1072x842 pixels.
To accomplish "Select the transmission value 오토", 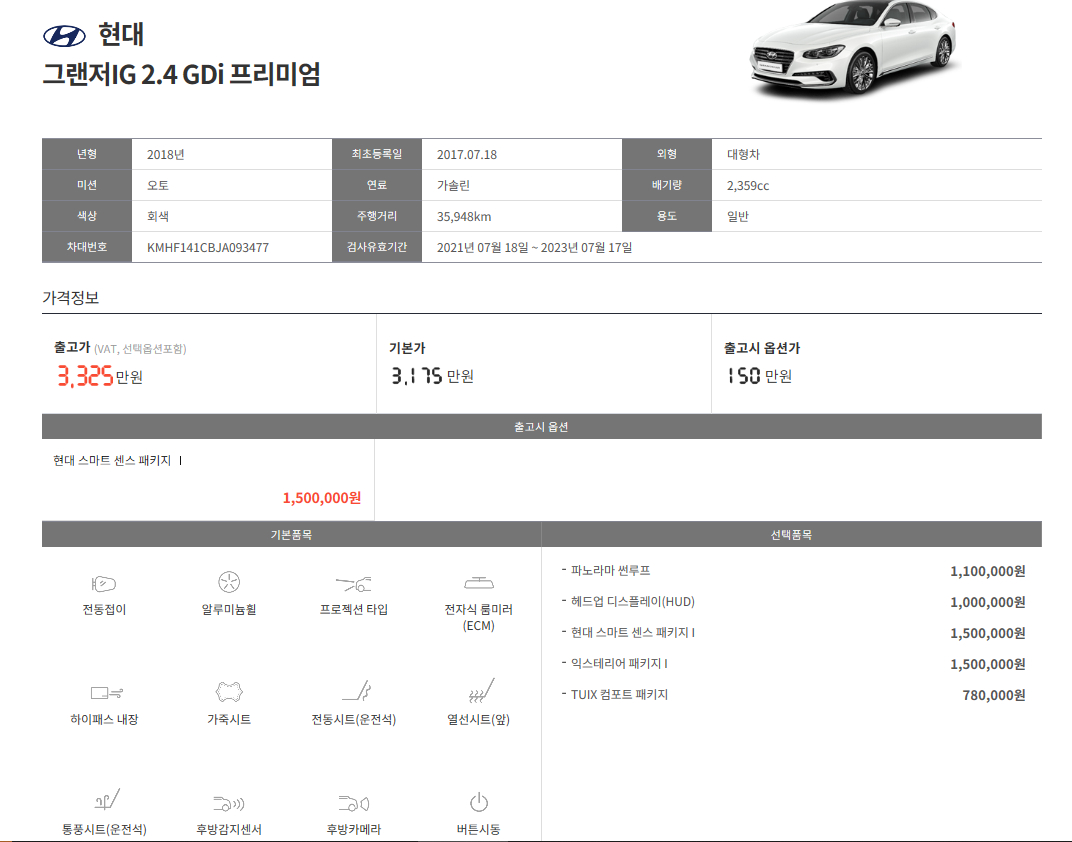I will point(158,185).
